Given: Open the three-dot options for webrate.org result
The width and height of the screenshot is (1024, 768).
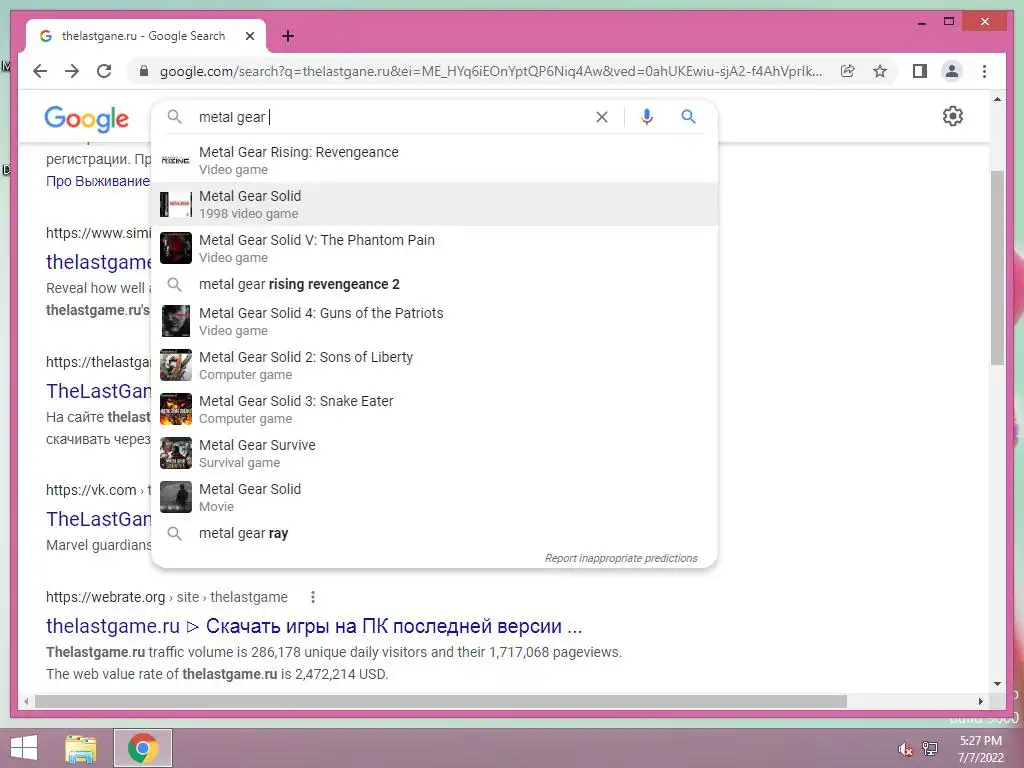Looking at the screenshot, I should click(x=313, y=597).
